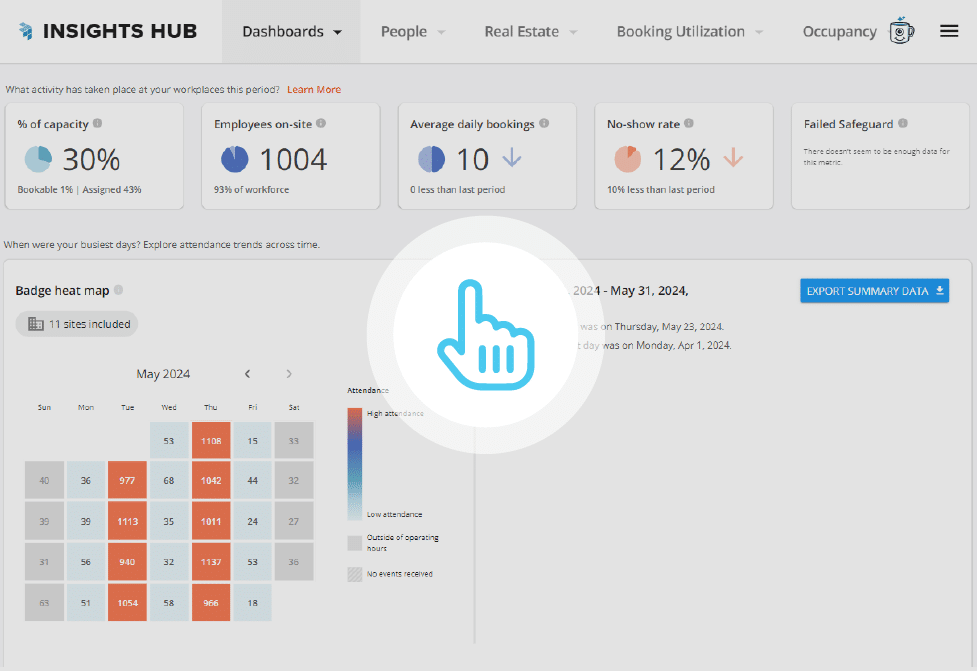Click the Learn More link
Screen dimensions: 977x671
(x=313, y=89)
